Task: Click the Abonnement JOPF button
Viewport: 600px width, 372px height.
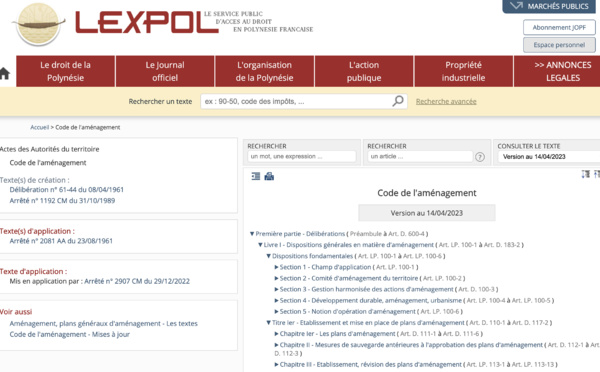Action: (559, 28)
